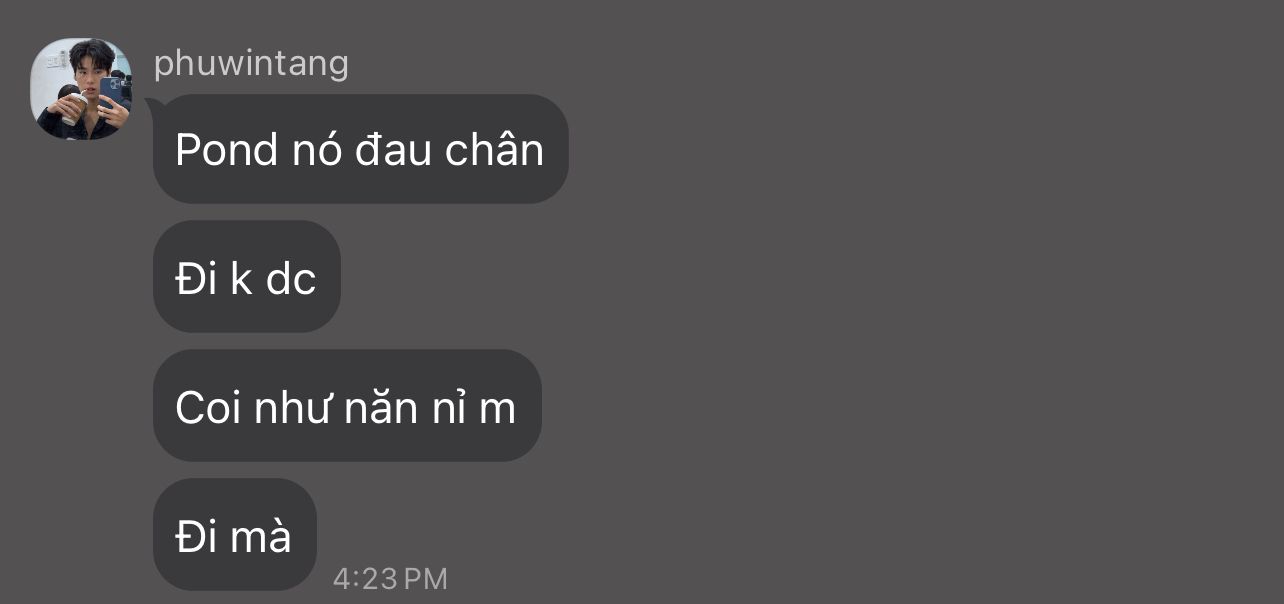Image resolution: width=1284 pixels, height=604 pixels.
Task: Tap the "Coi như năn nỉ m" message
Action: pos(346,406)
